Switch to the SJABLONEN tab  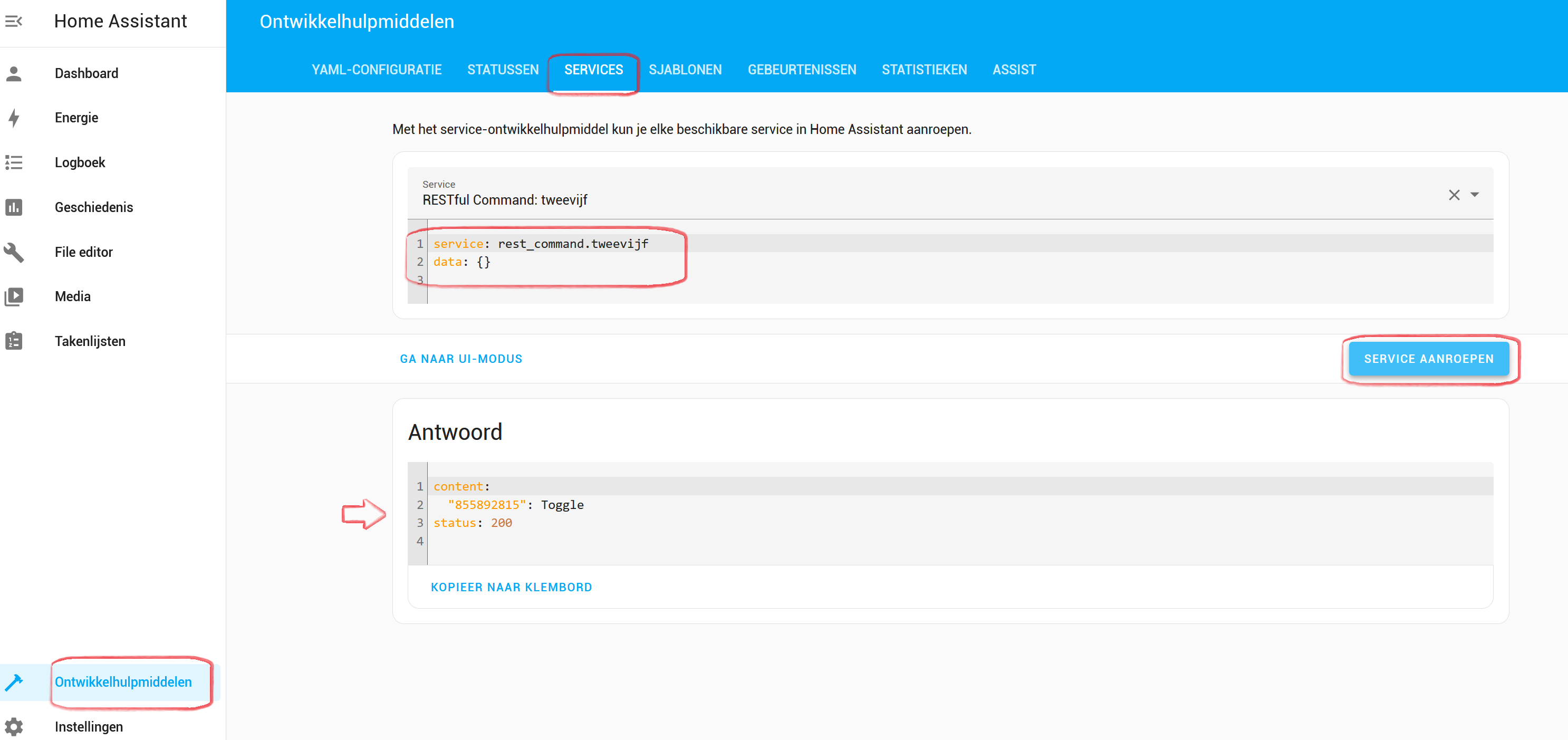pyautogui.click(x=685, y=70)
